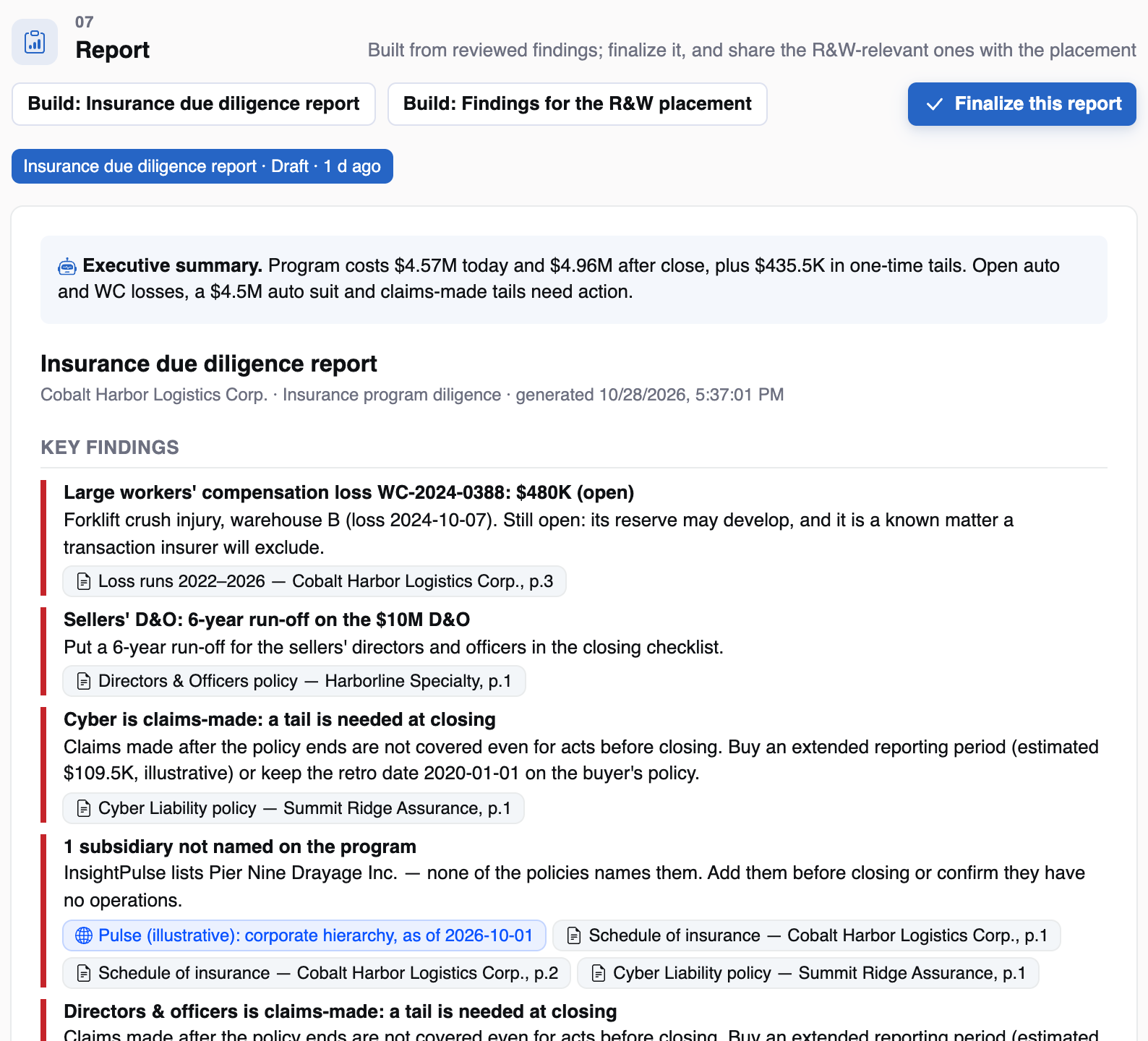Viewport: 1148px width, 1041px height.
Task: Build Findings for the R&W placement
Action: (x=577, y=104)
